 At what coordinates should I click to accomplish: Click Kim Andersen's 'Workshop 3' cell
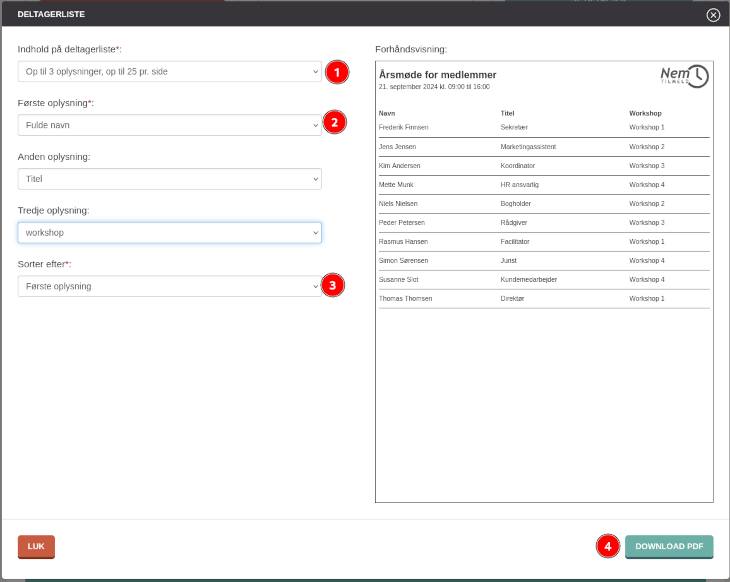click(x=647, y=166)
